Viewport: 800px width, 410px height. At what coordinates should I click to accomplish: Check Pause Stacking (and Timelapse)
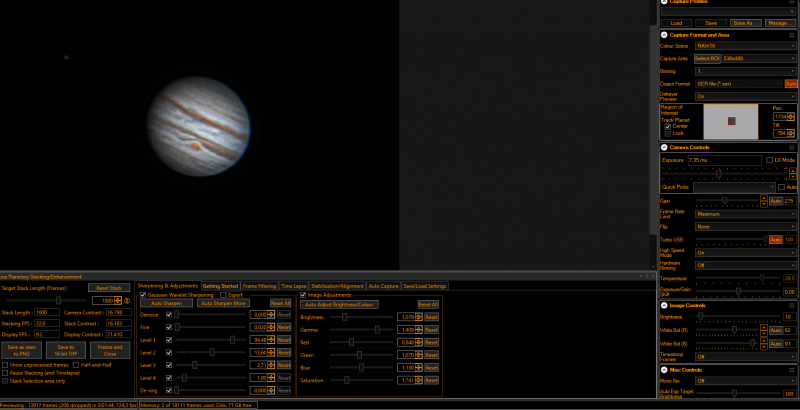pyautogui.click(x=5, y=373)
